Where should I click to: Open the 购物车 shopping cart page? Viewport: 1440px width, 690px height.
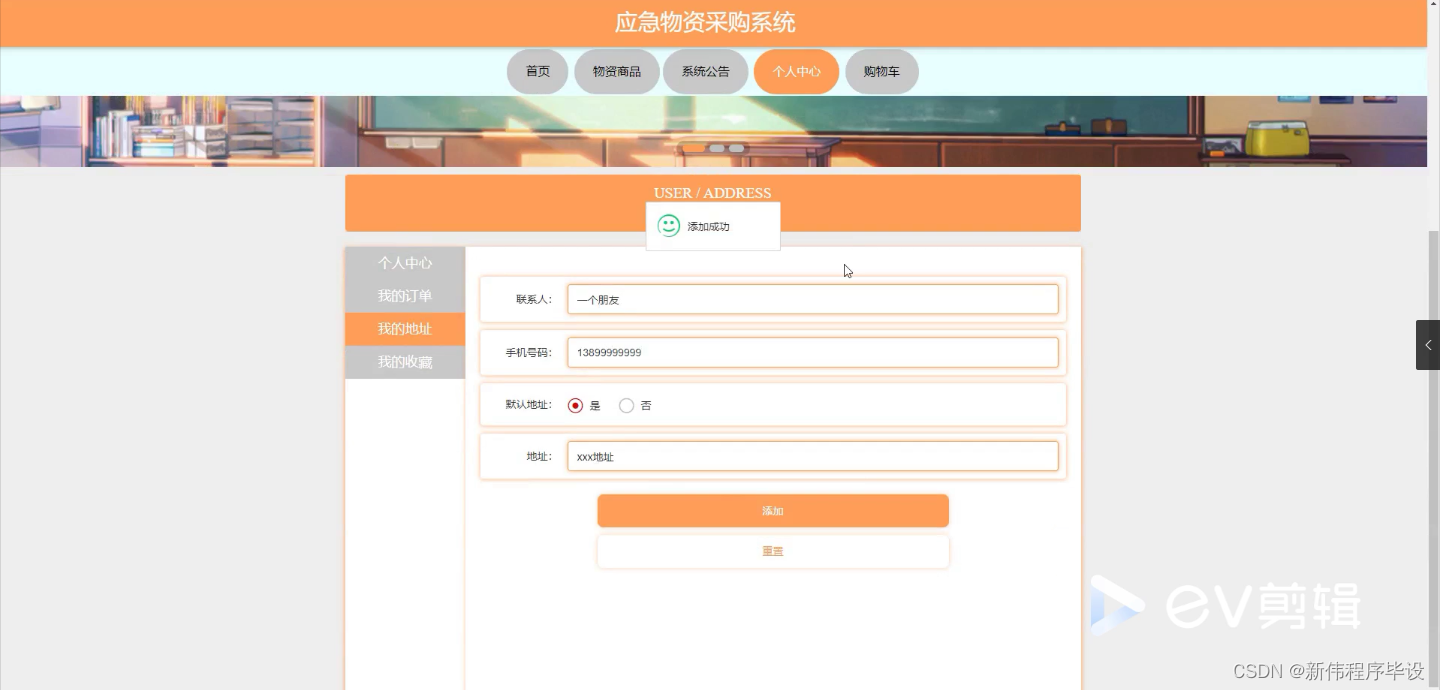tap(881, 71)
